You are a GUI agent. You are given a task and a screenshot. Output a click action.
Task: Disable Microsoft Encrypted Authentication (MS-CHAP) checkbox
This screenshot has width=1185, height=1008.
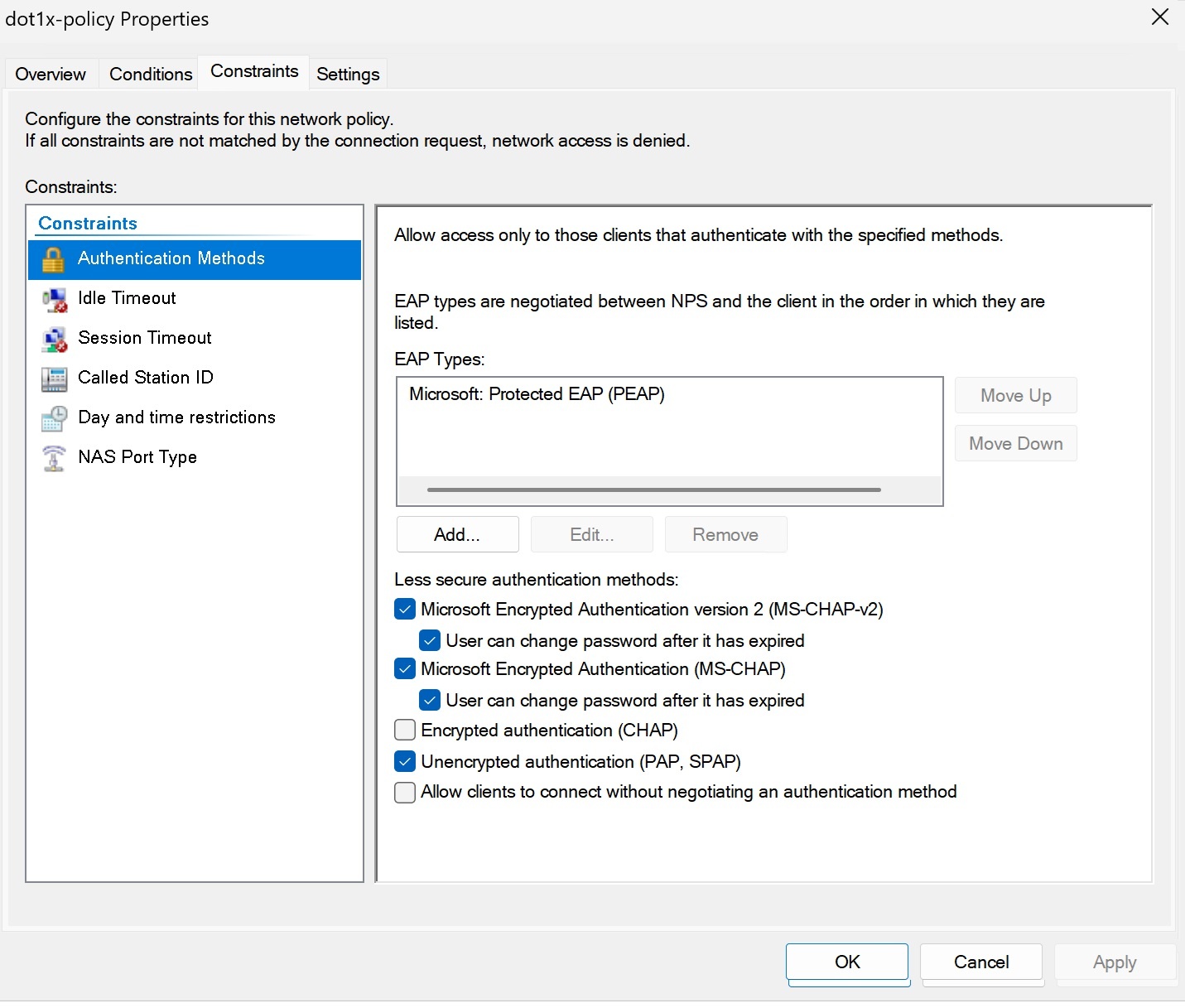tap(405, 669)
